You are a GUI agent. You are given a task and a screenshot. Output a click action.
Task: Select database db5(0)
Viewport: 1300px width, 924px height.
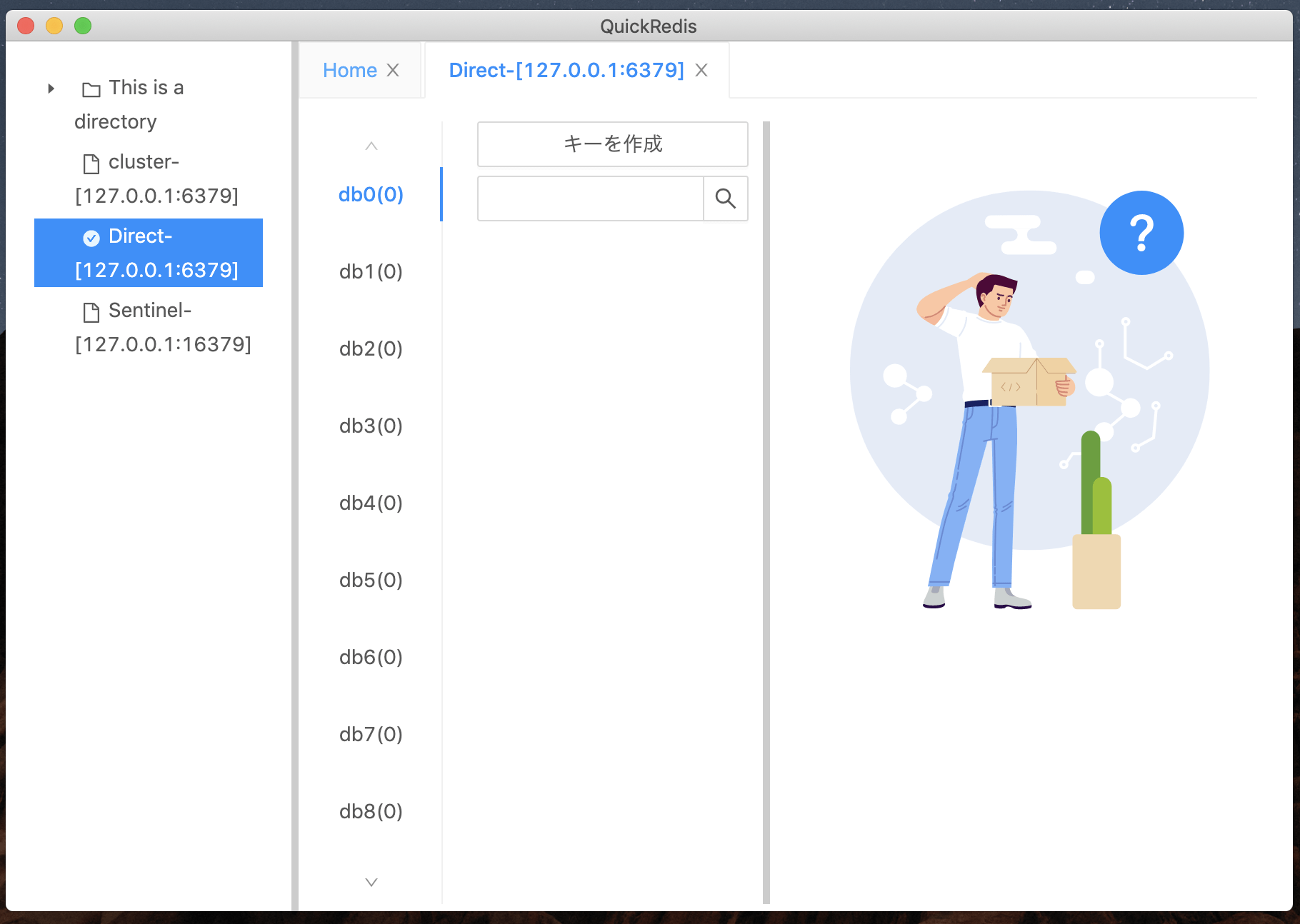coord(371,580)
